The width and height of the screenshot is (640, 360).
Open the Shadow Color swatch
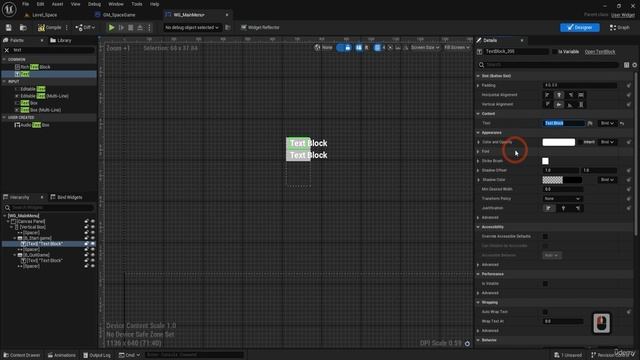[x=562, y=180]
